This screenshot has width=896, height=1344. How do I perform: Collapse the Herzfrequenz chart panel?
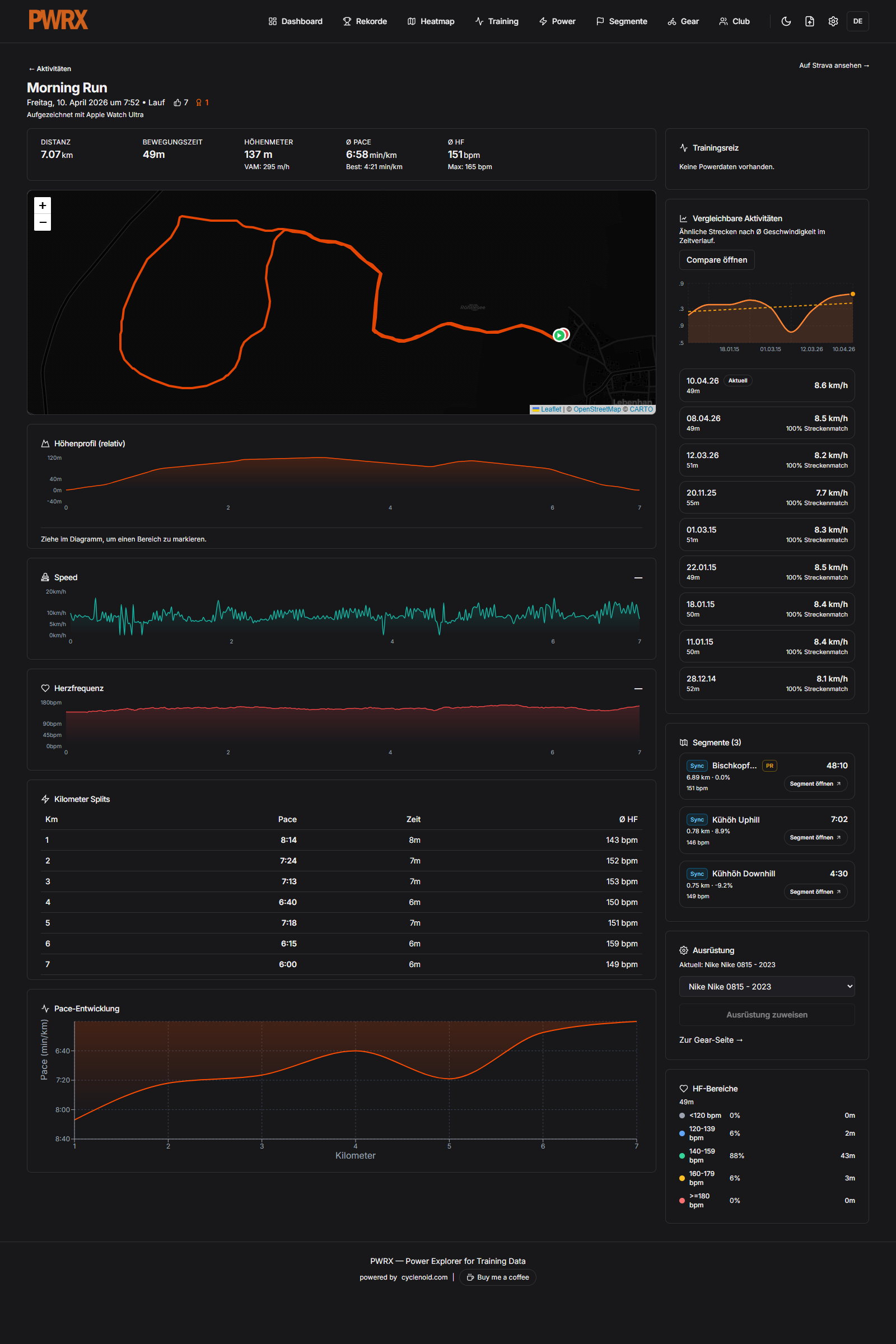[x=638, y=689]
